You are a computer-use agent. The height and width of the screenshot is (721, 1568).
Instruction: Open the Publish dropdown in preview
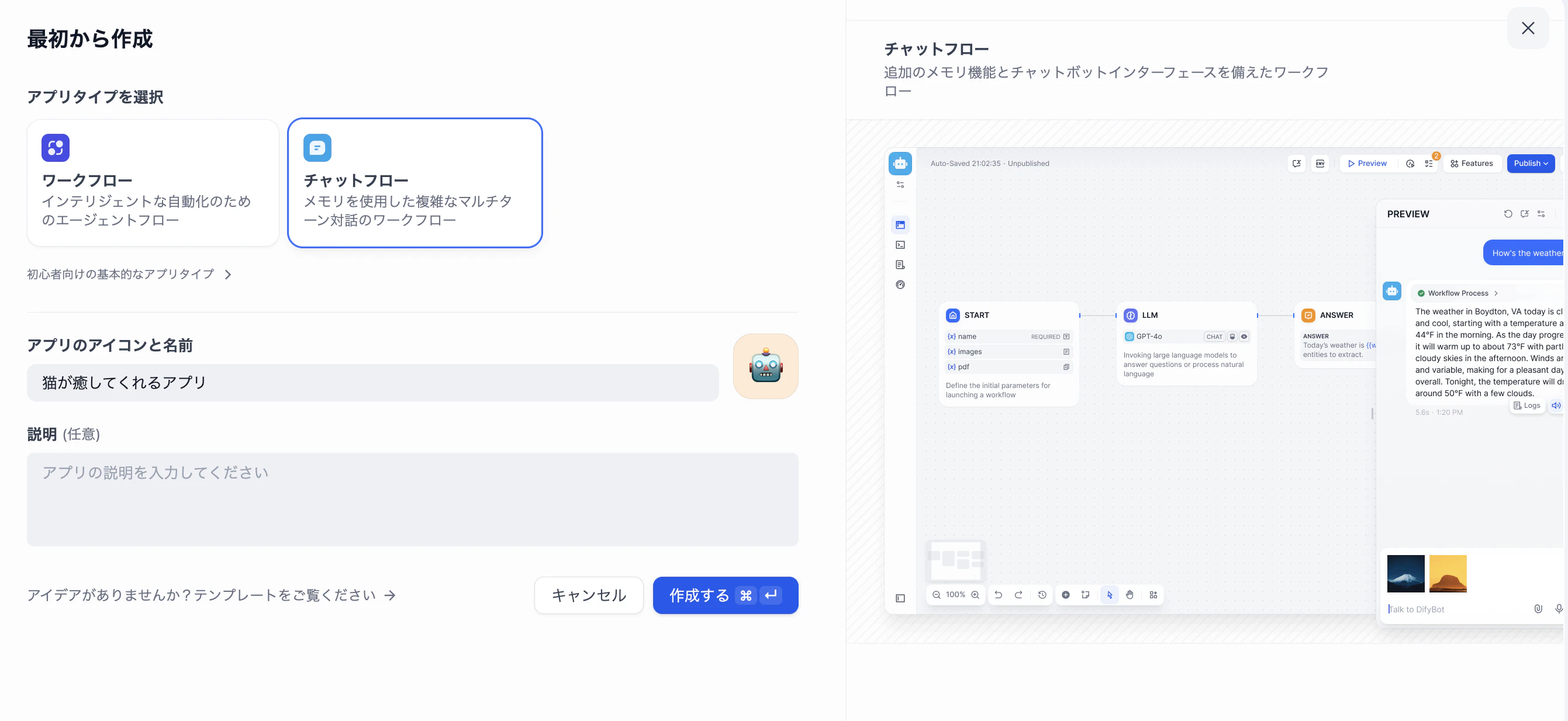click(1530, 163)
